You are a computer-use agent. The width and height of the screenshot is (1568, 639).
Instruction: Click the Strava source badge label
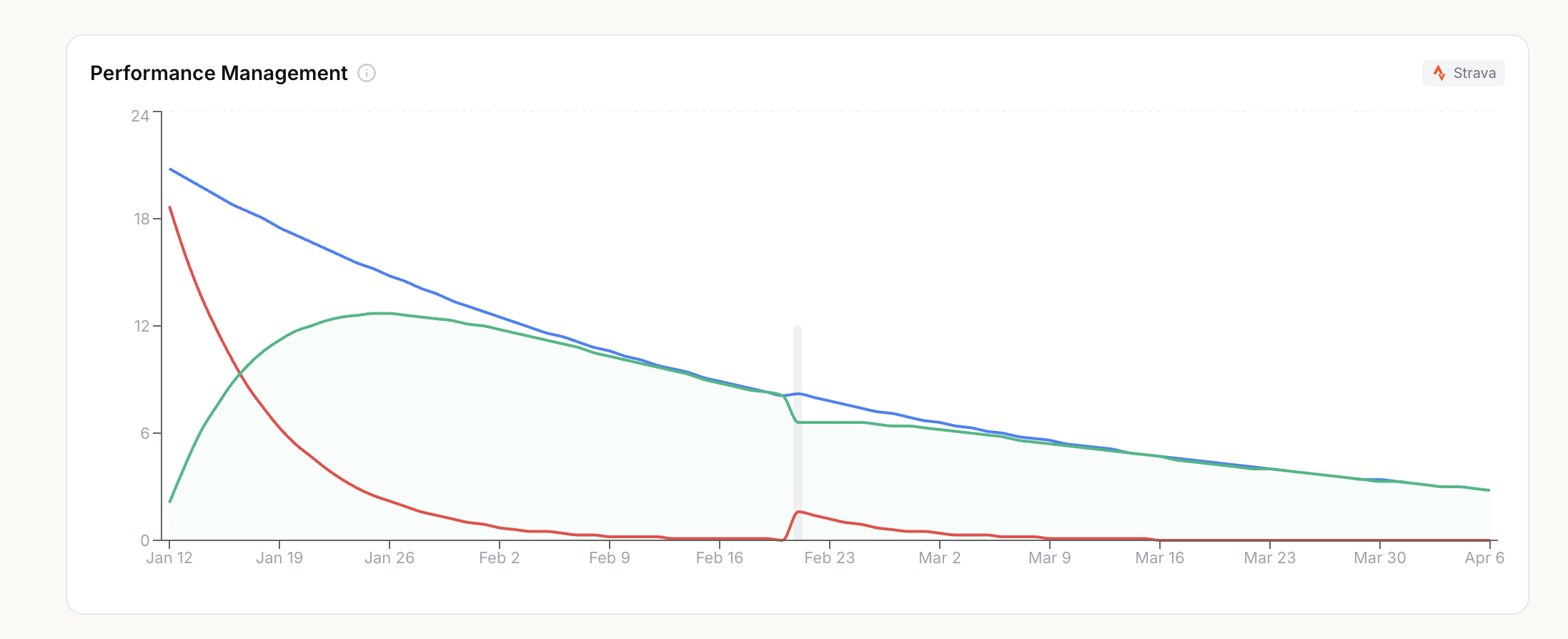(x=1474, y=73)
